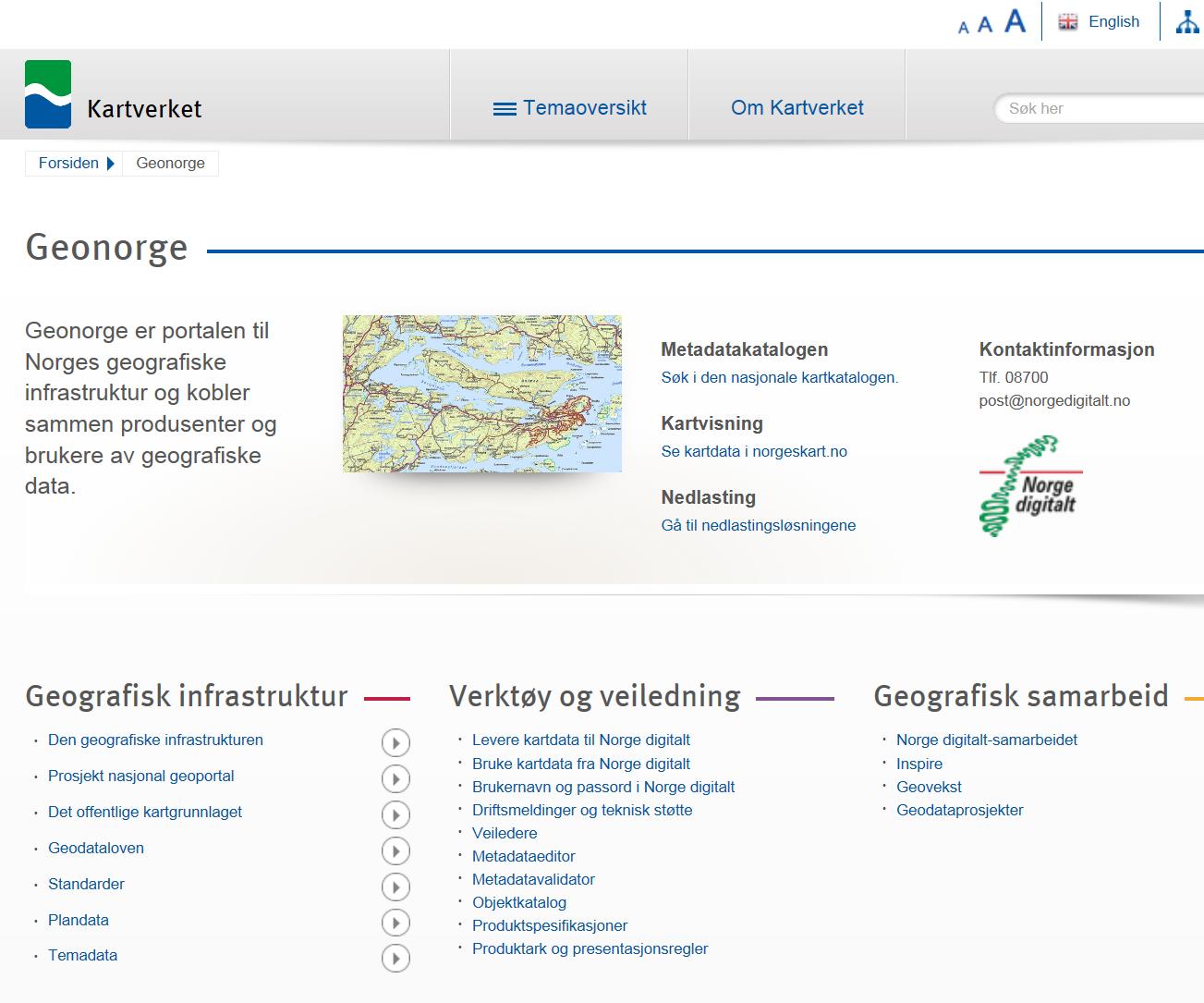Image resolution: width=1204 pixels, height=1003 pixels.
Task: Open the Geodataloven link
Action: (x=96, y=848)
